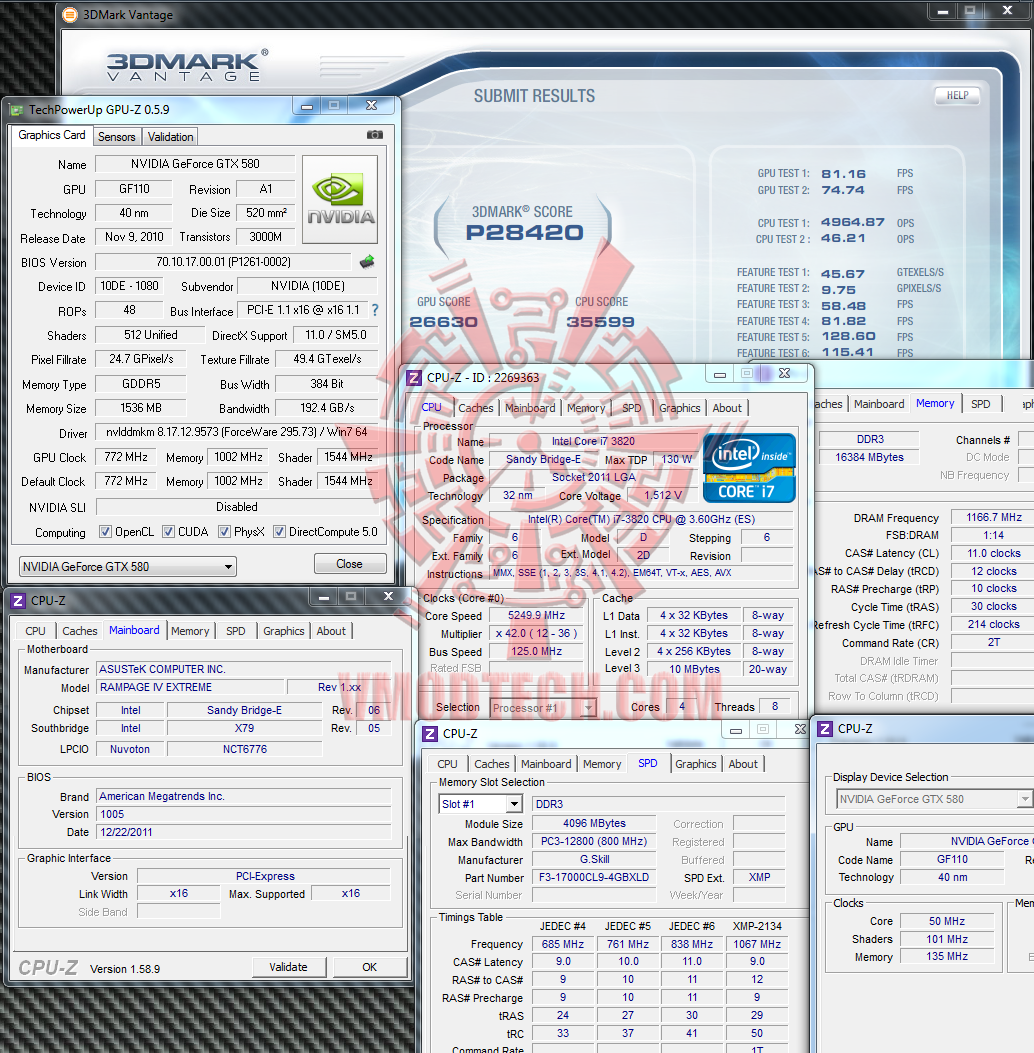Viewport: 1034px width, 1053px height.
Task: Click the Multiplier x 42.0 value
Action: coord(536,633)
